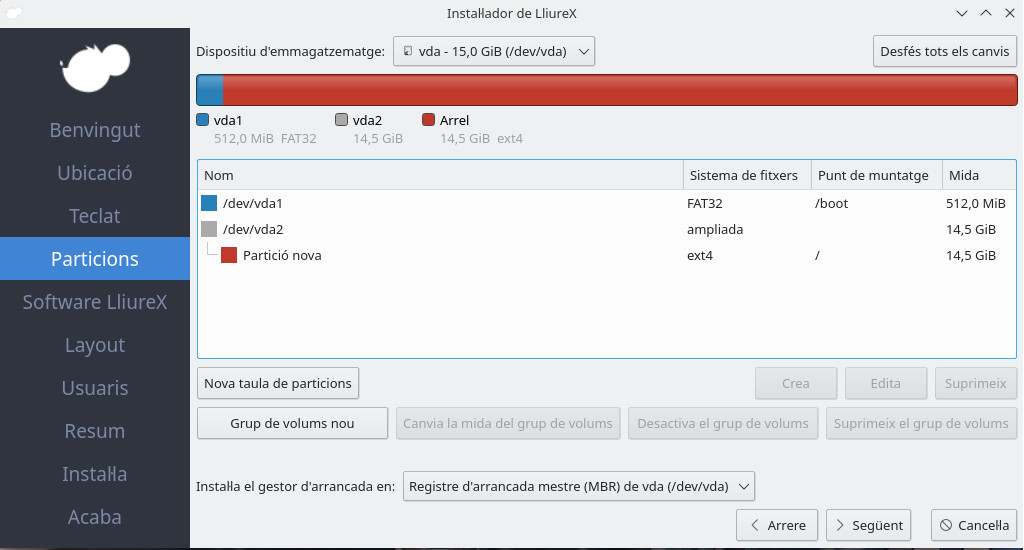The width and height of the screenshot is (1024, 550).
Task: Close the installer window
Action: tap(1010, 13)
